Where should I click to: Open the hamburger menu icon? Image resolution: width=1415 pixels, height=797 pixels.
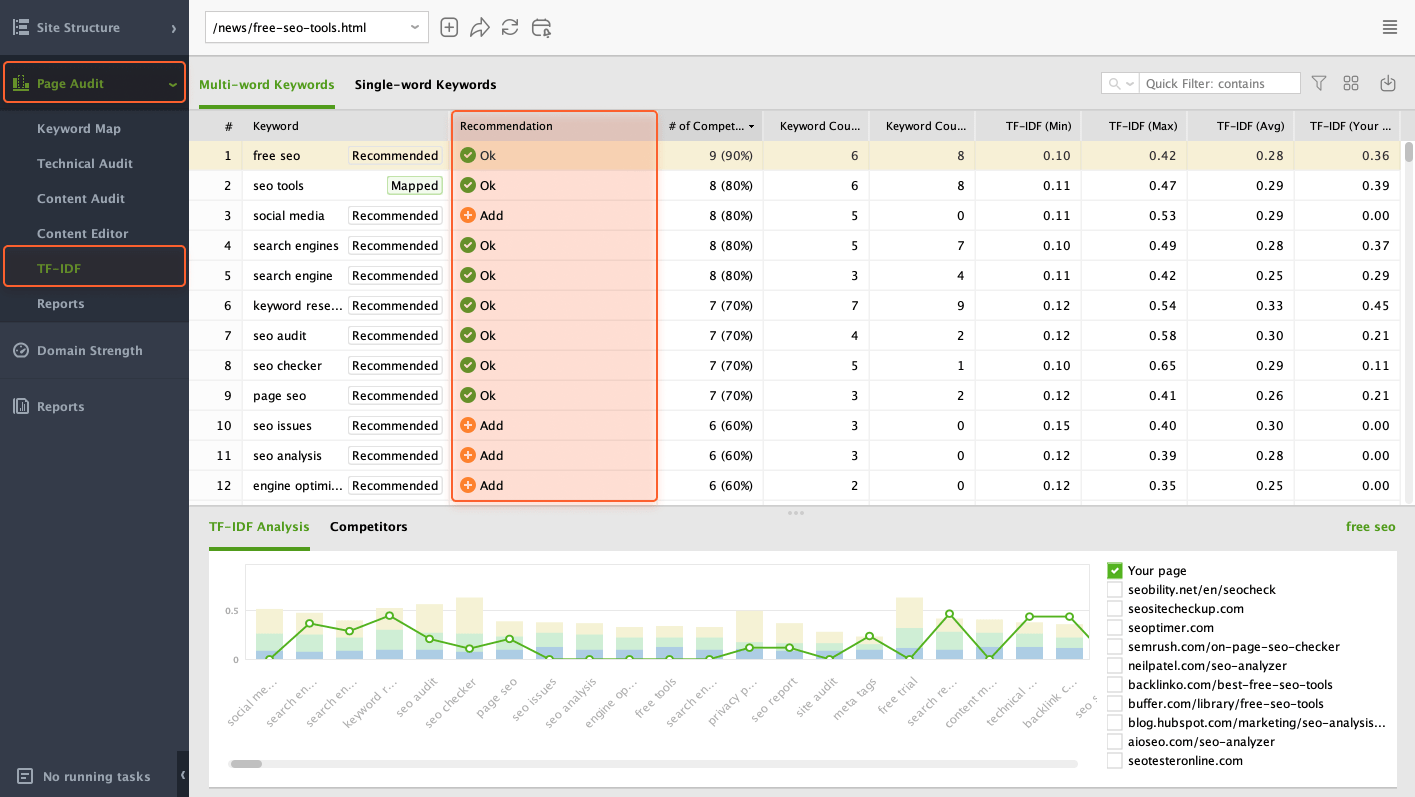point(1390,27)
